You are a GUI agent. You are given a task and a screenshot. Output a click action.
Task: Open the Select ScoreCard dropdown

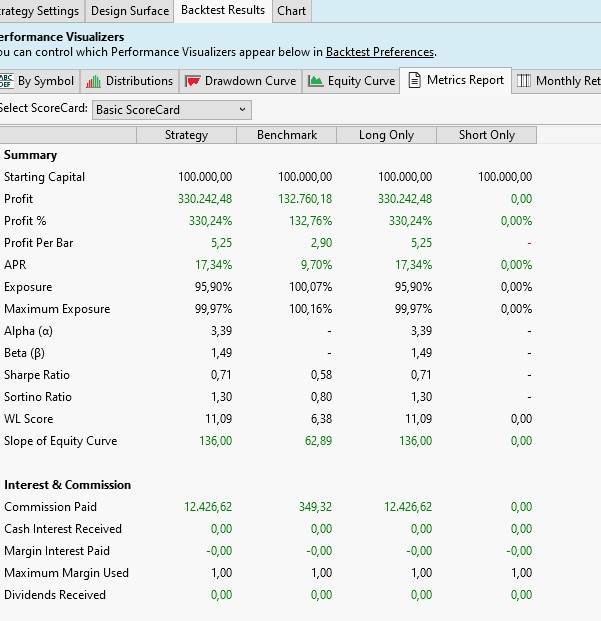click(x=171, y=108)
